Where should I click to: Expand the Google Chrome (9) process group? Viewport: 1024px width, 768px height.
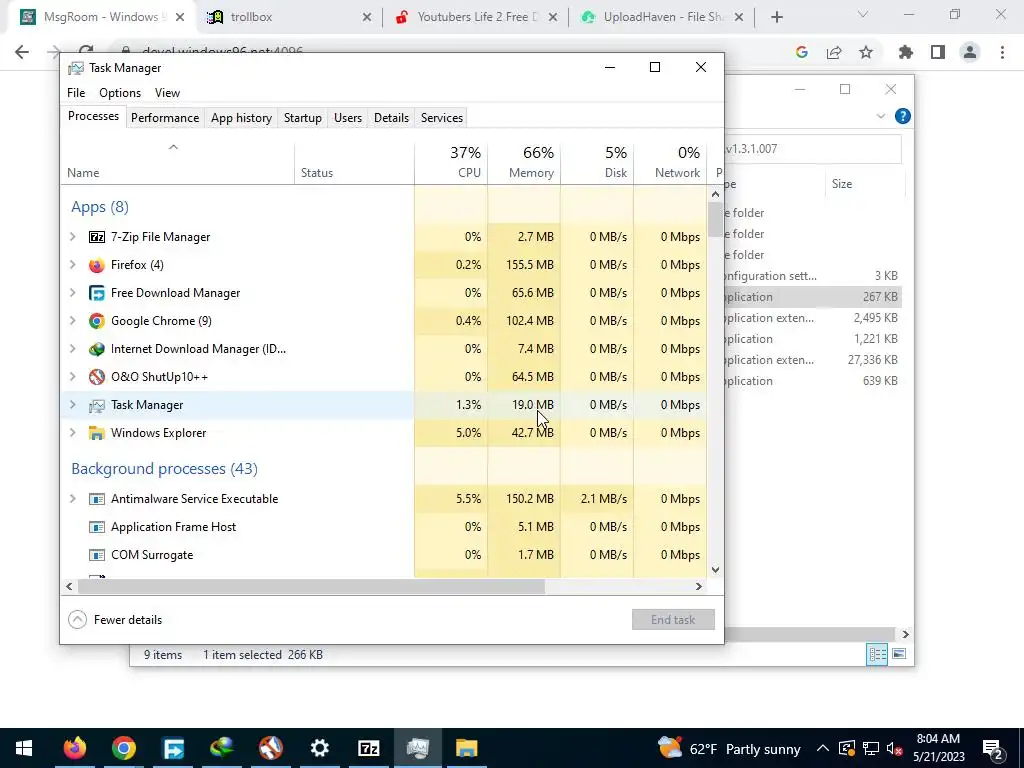pyautogui.click(x=72, y=321)
